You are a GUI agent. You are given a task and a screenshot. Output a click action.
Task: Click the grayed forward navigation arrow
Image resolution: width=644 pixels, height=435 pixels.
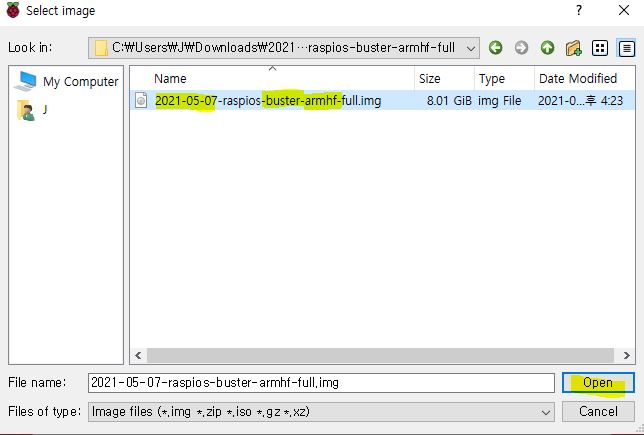[521, 48]
